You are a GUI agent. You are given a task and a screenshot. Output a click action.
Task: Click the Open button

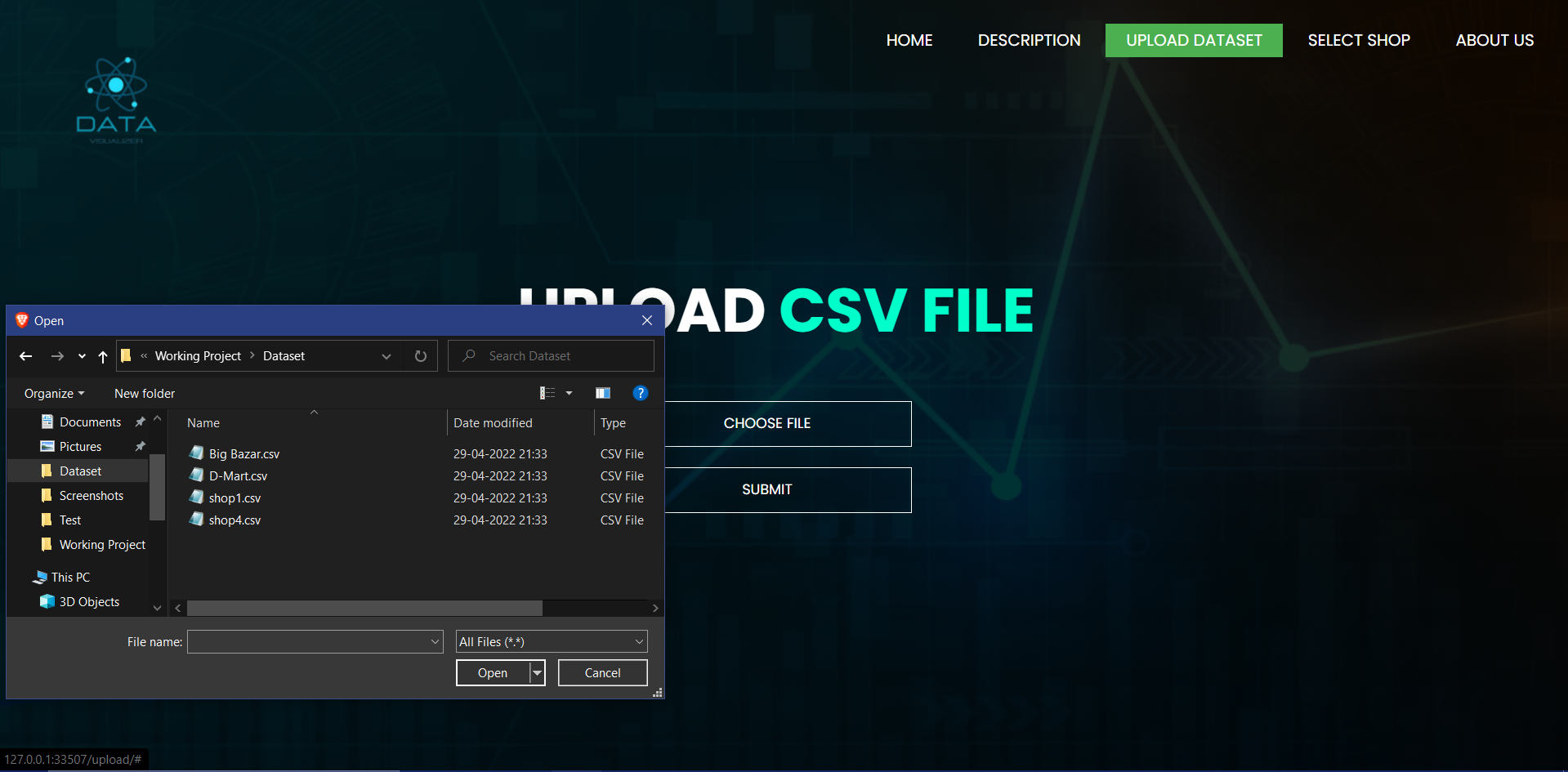point(493,673)
